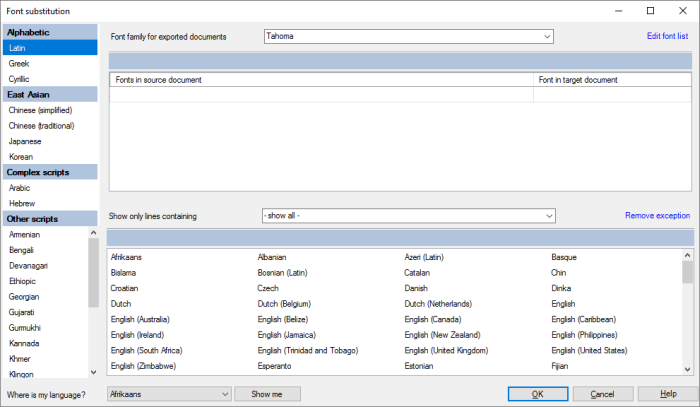Confirm with the OK button
The image size is (700, 407).
click(x=538, y=394)
